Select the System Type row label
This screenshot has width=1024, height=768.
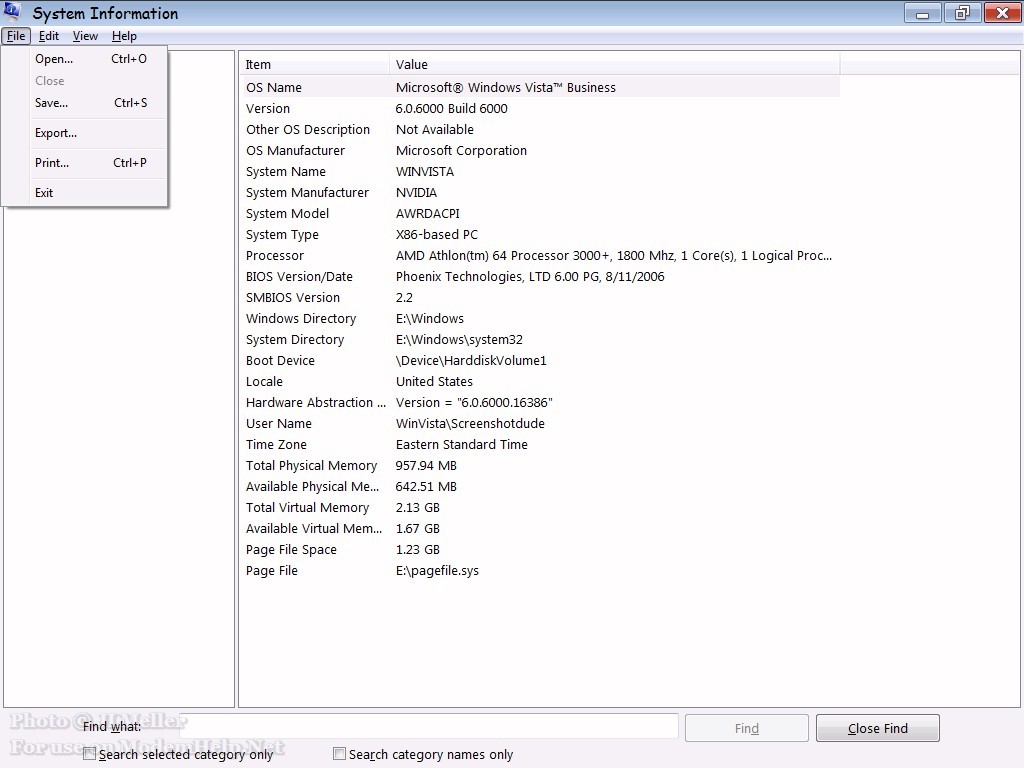point(282,234)
